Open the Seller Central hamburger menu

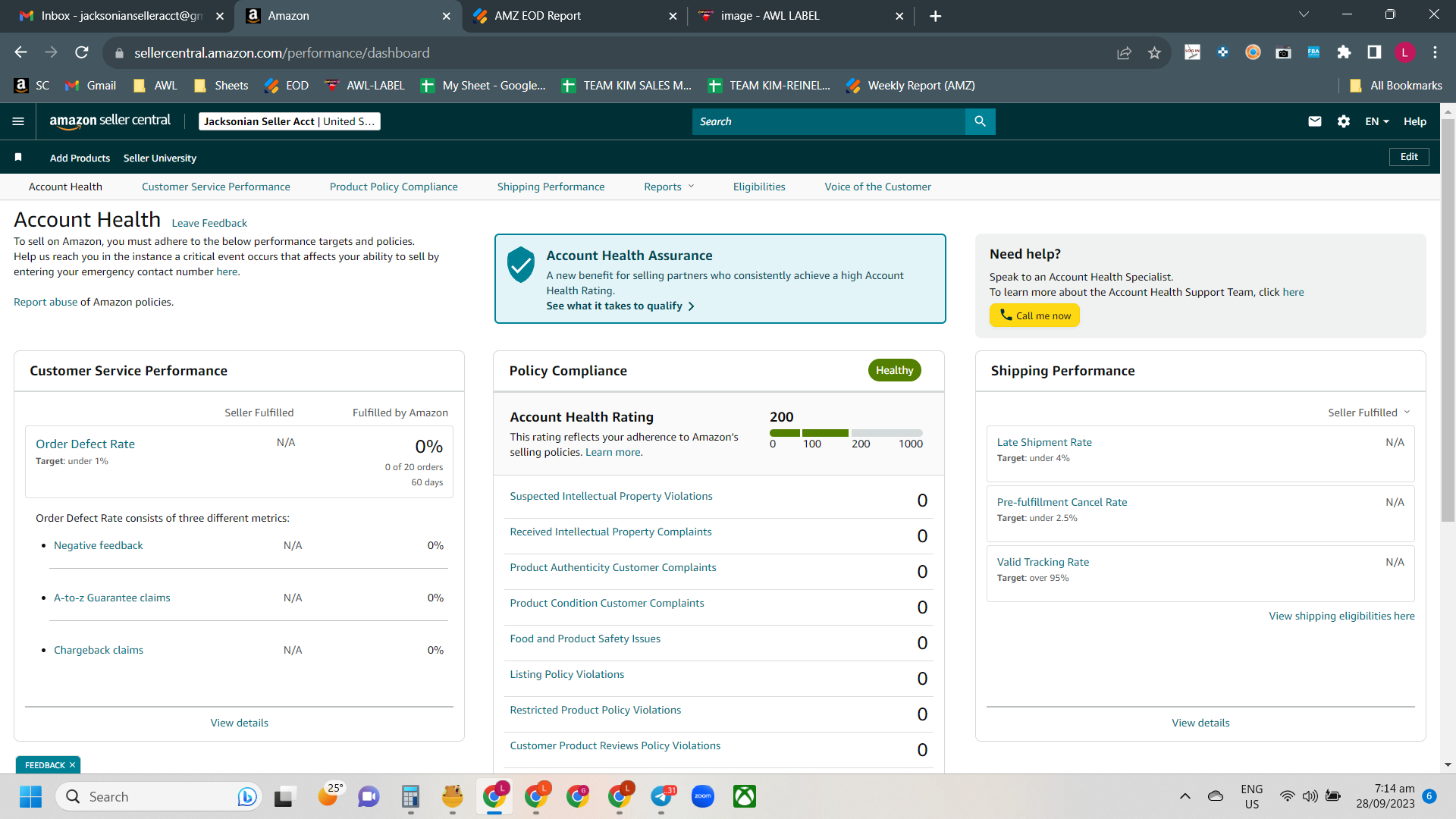18,121
